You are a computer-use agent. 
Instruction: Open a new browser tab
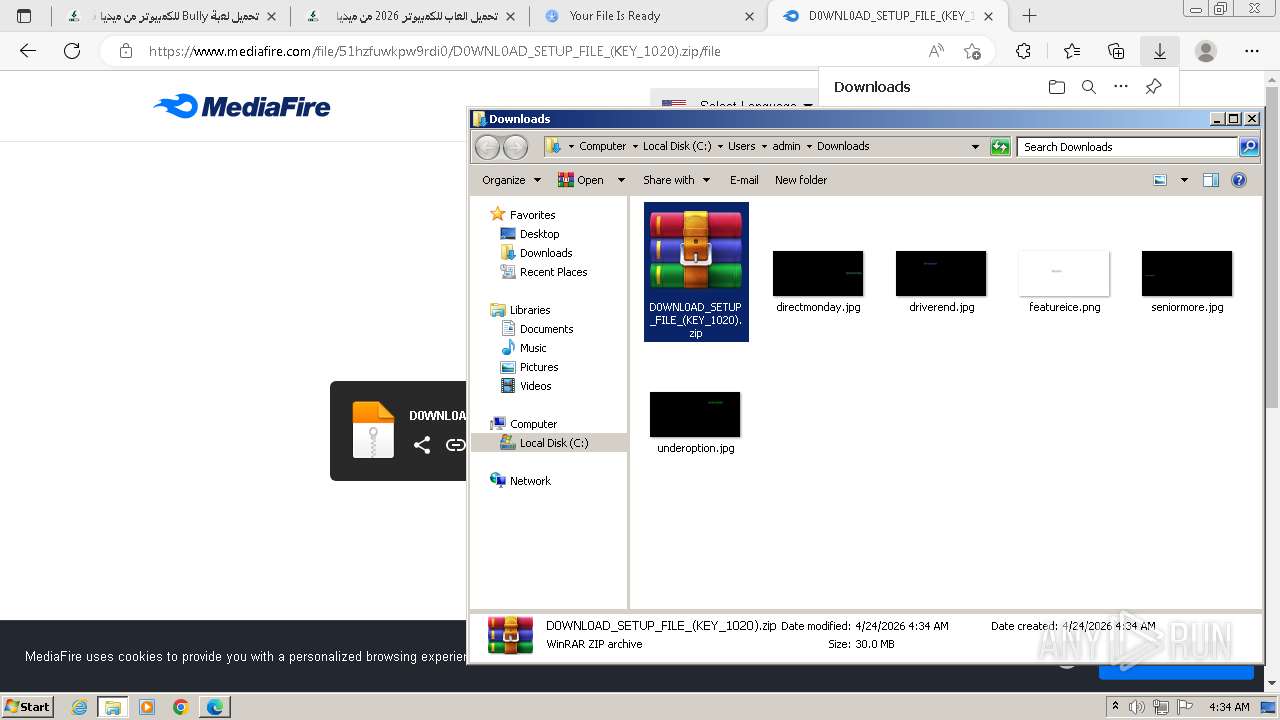click(x=1029, y=16)
